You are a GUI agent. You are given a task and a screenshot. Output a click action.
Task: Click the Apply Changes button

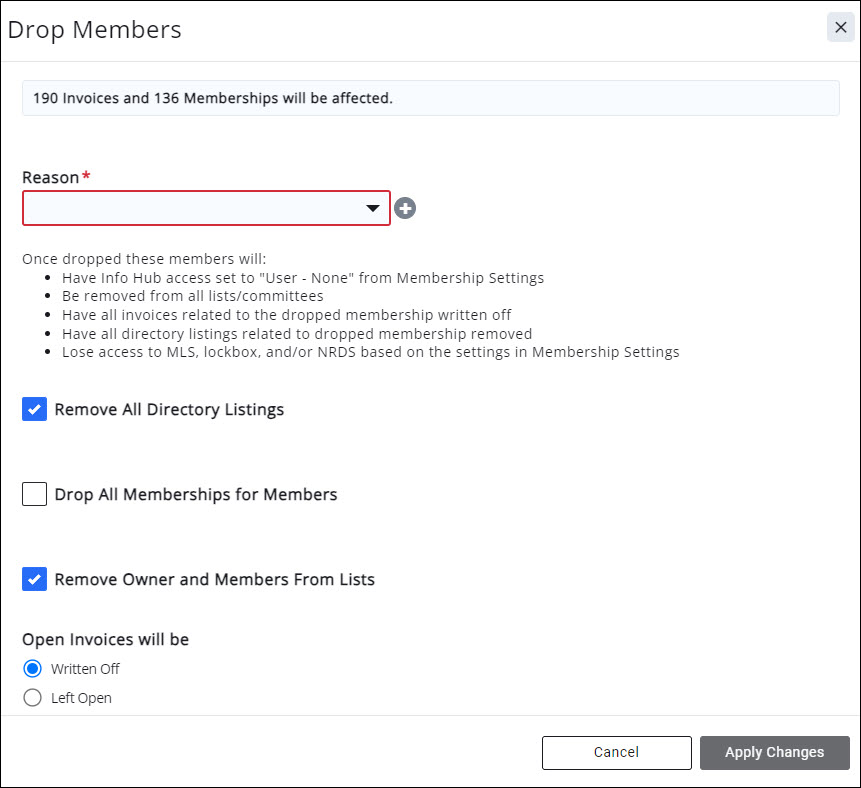click(774, 752)
